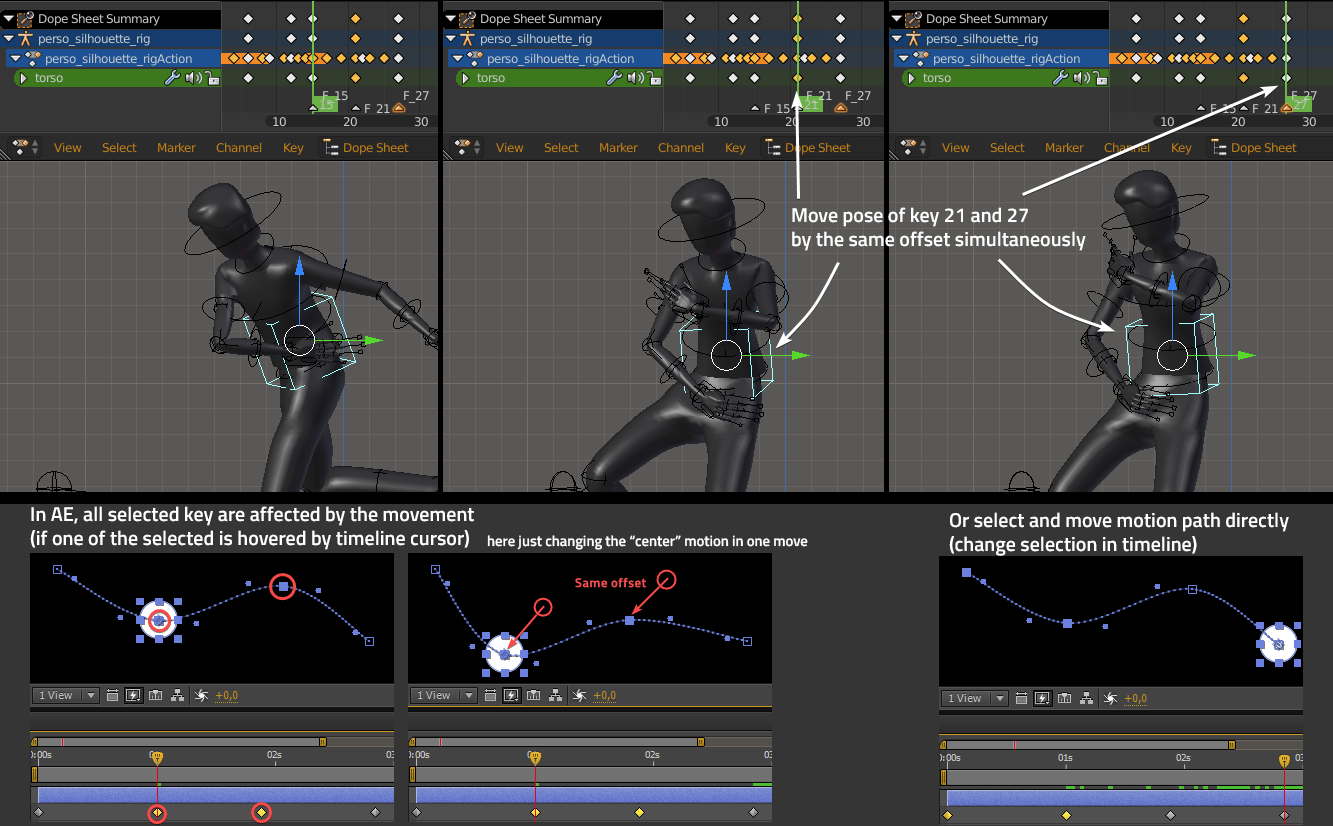Open Select menu in middle dope sheet
This screenshot has height=826, width=1333.
point(561,148)
